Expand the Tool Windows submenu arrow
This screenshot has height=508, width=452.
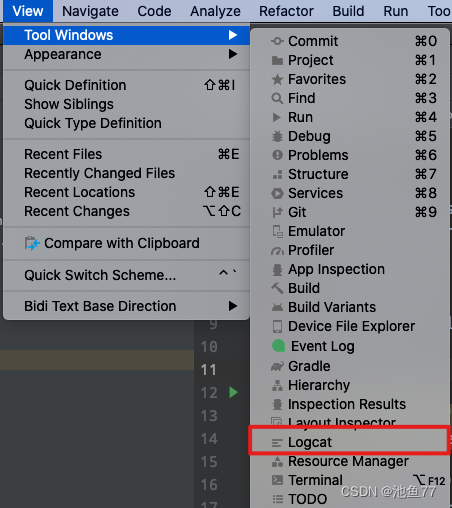click(233, 35)
